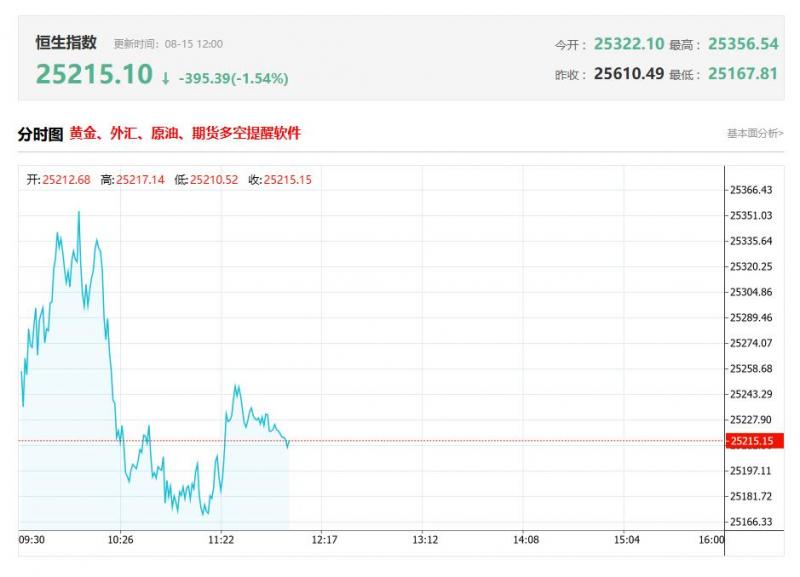The width and height of the screenshot is (800, 577).
Task: Click the 25304.86 price axis label
Action: pyautogui.click(x=751, y=292)
